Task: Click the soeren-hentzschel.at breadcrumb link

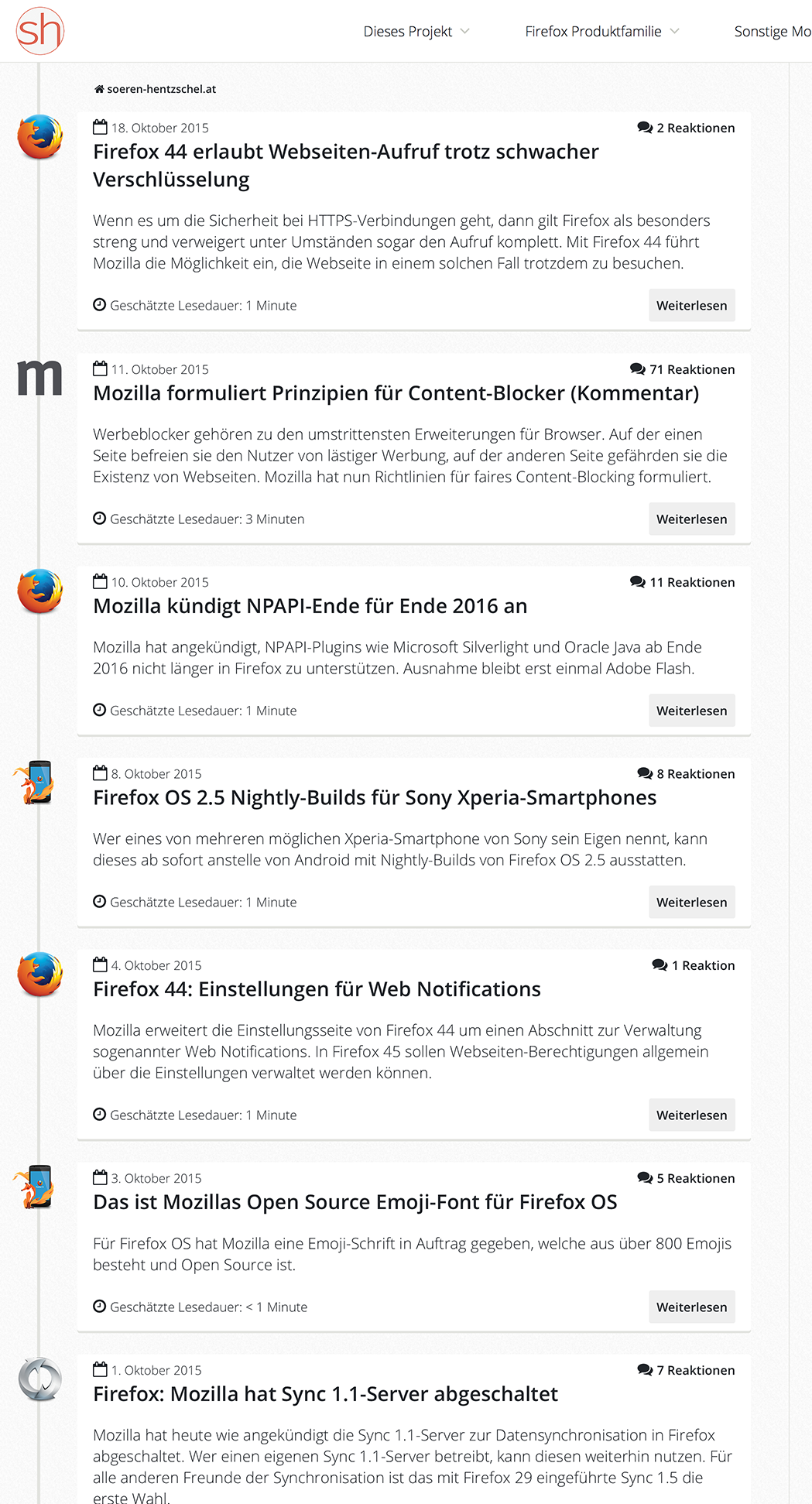Action: pos(161,89)
